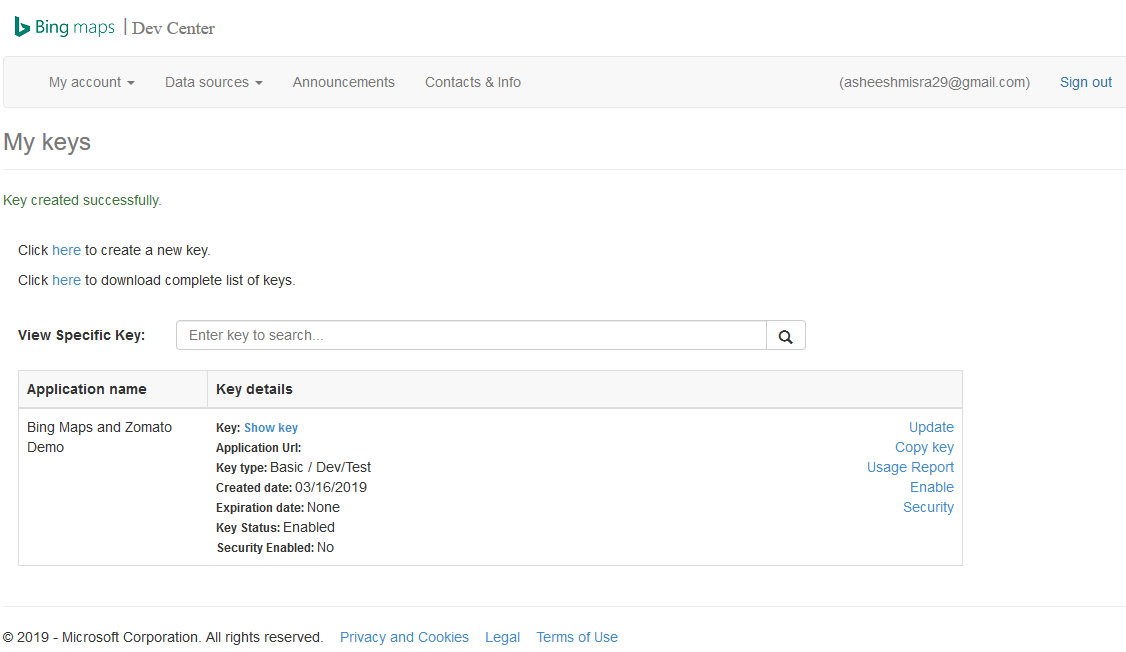Open the Legal footer link
The image size is (1126, 652).
point(502,637)
